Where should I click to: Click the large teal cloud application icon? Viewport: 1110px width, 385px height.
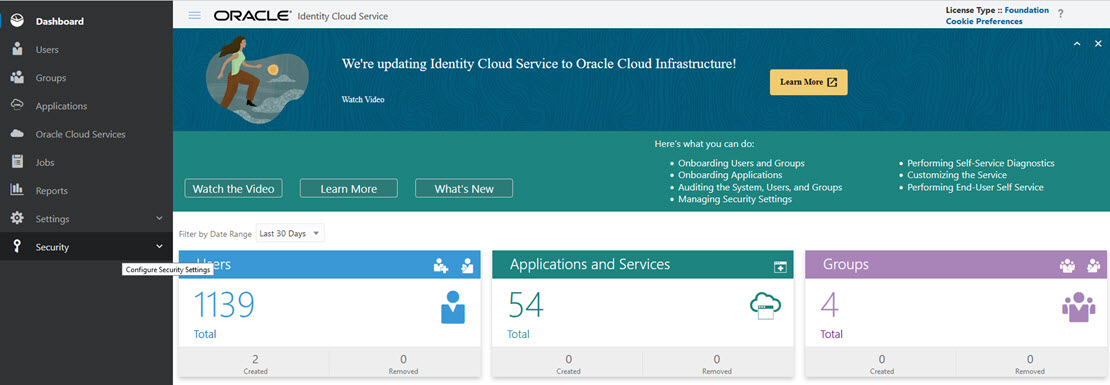point(765,306)
